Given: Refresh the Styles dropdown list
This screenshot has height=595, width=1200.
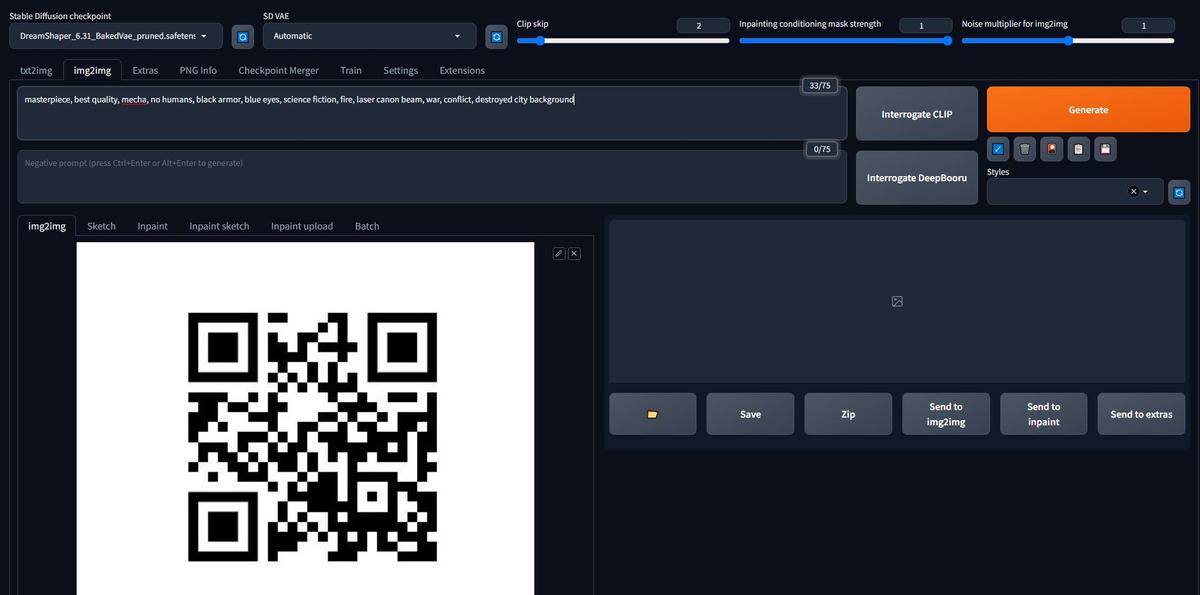Looking at the screenshot, I should (x=1178, y=191).
